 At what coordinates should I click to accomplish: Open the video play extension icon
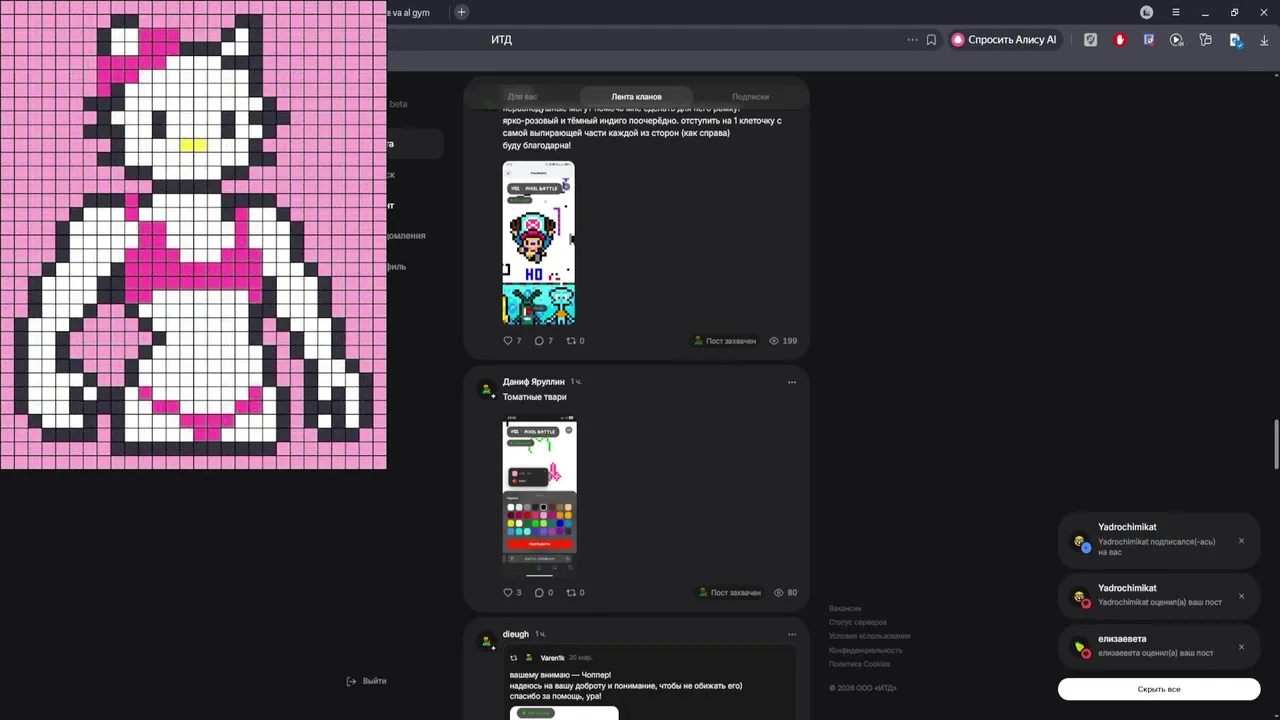click(1177, 40)
